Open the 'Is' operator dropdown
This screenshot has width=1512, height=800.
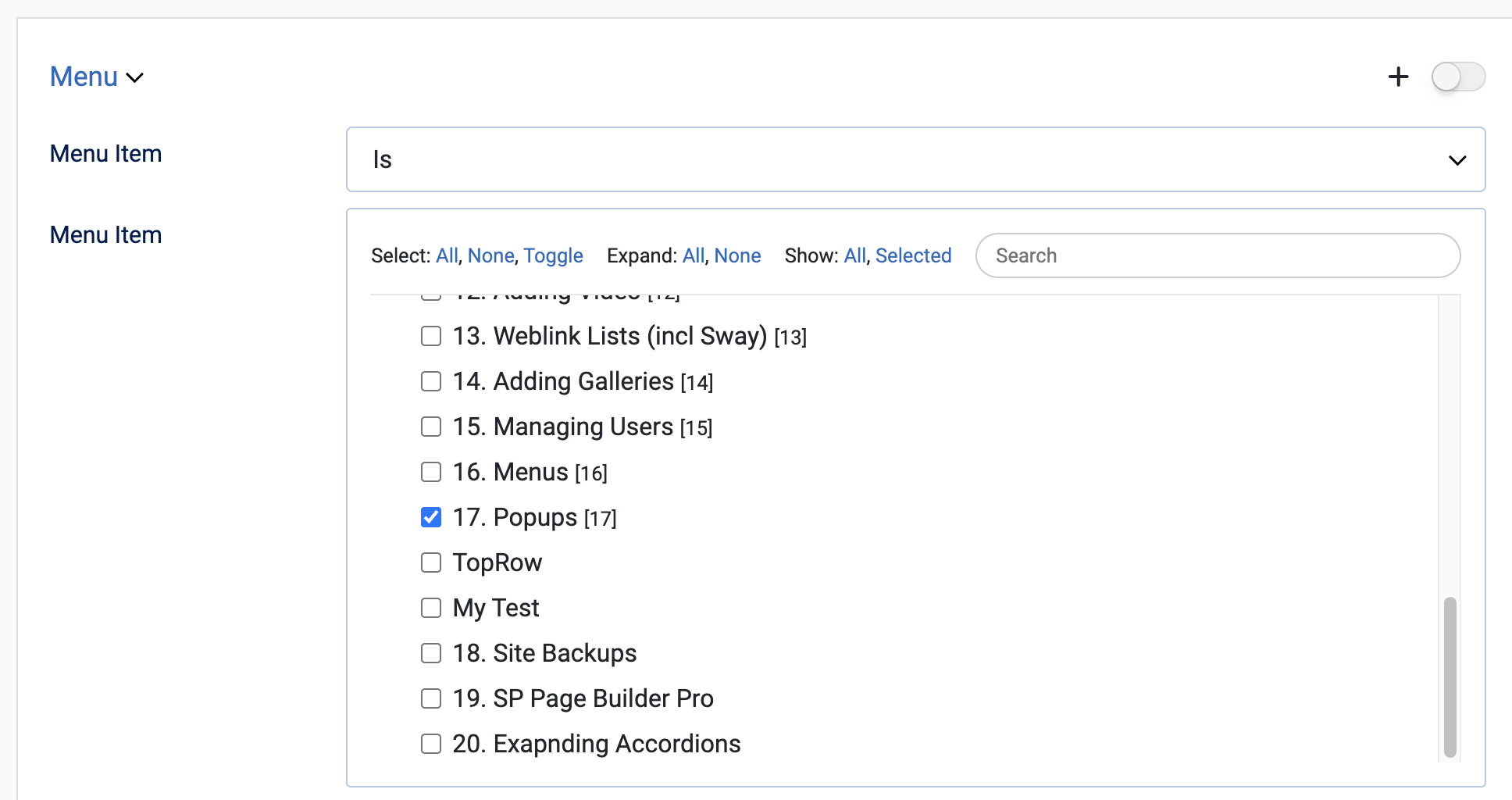tap(915, 159)
